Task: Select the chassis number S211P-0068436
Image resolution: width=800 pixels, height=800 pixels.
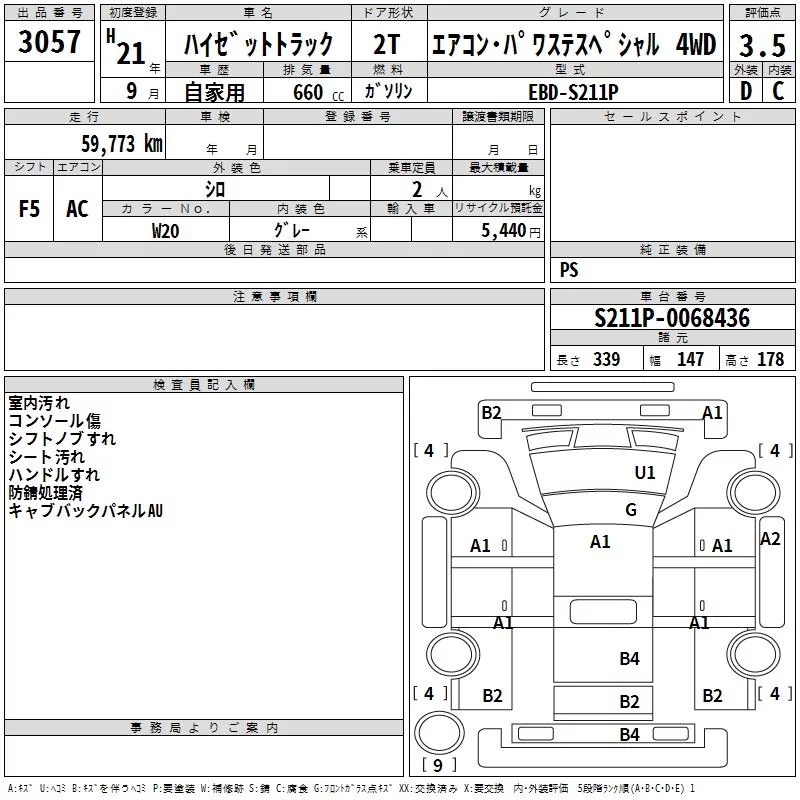Action: pyautogui.click(x=672, y=317)
